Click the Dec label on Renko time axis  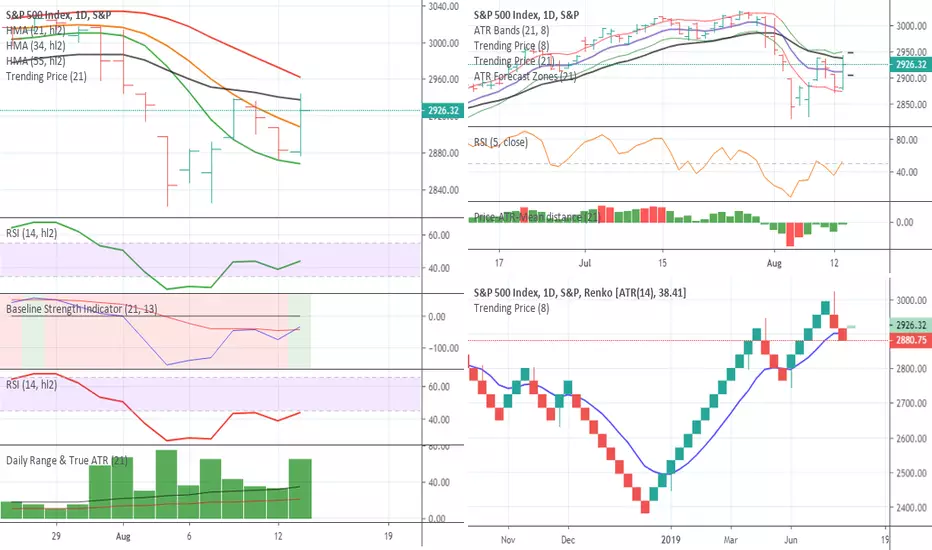[x=568, y=540]
